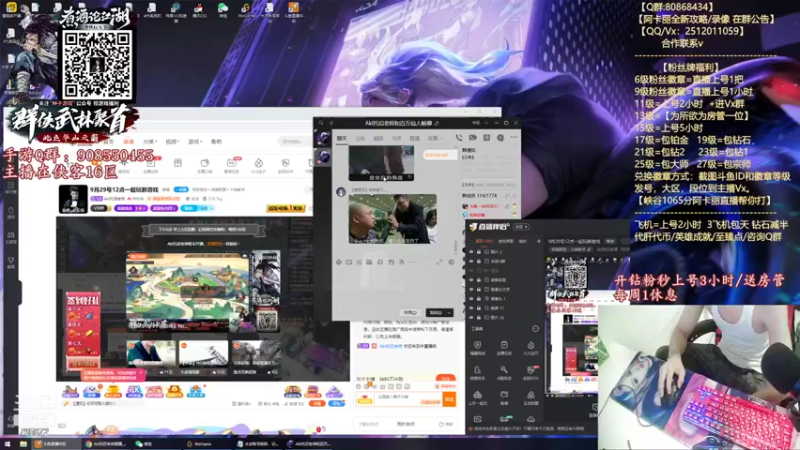The image size is (800, 450).
Task: Expand the 横屏 orientation selector in streaming tool
Action: pos(521,227)
